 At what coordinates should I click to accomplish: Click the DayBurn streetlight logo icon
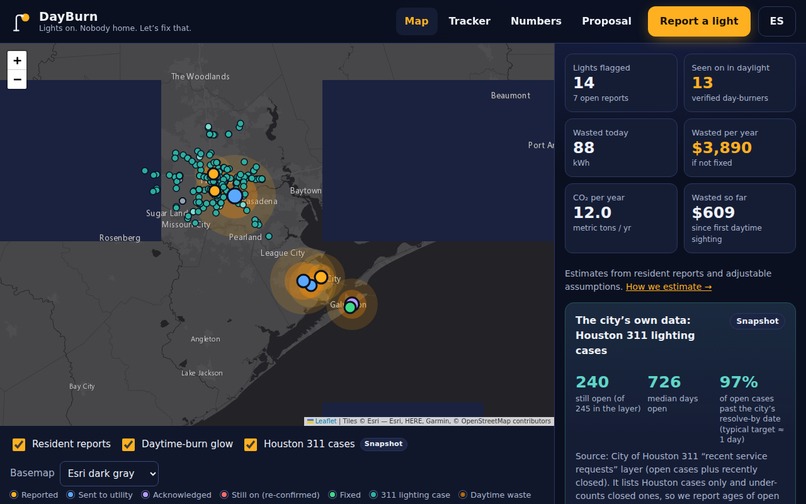(x=21, y=22)
